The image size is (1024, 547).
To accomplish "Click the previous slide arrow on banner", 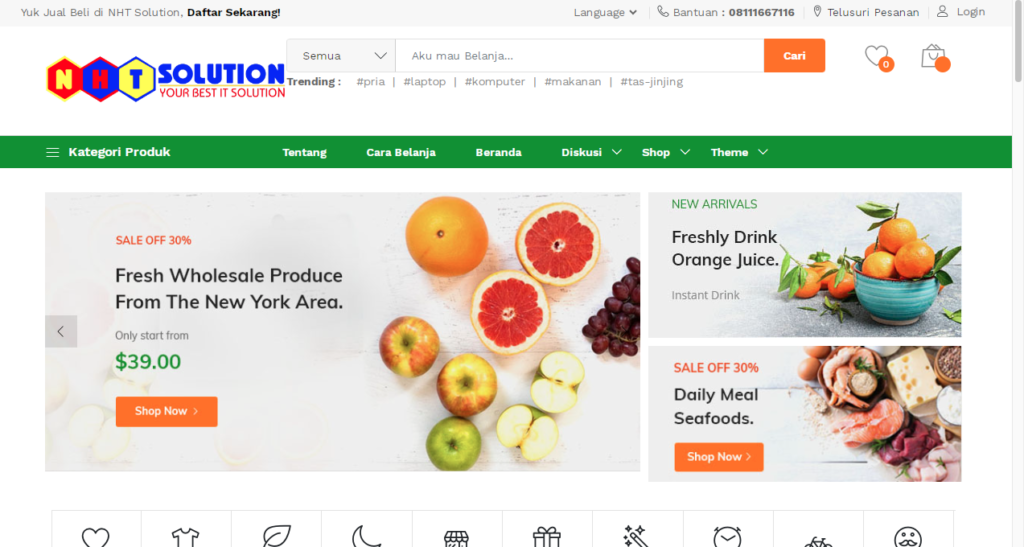I will point(61,332).
